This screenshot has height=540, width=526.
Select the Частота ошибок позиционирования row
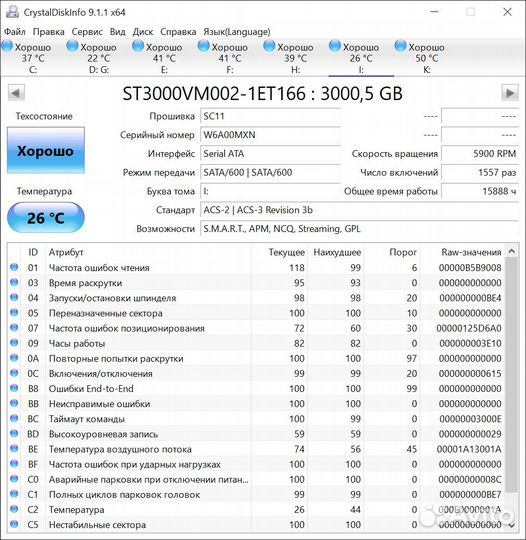click(x=256, y=328)
